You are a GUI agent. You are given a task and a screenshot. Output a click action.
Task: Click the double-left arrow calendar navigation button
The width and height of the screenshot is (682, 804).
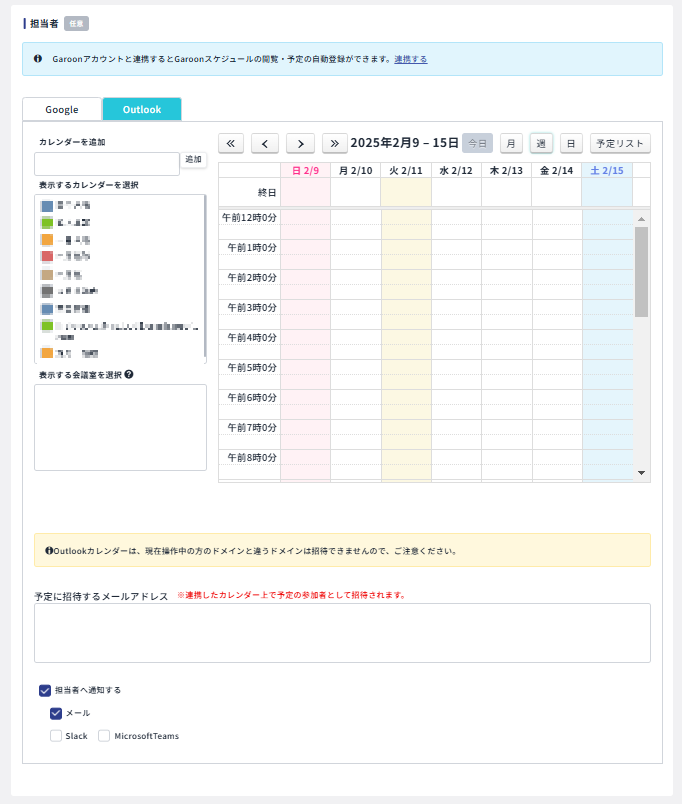point(231,143)
